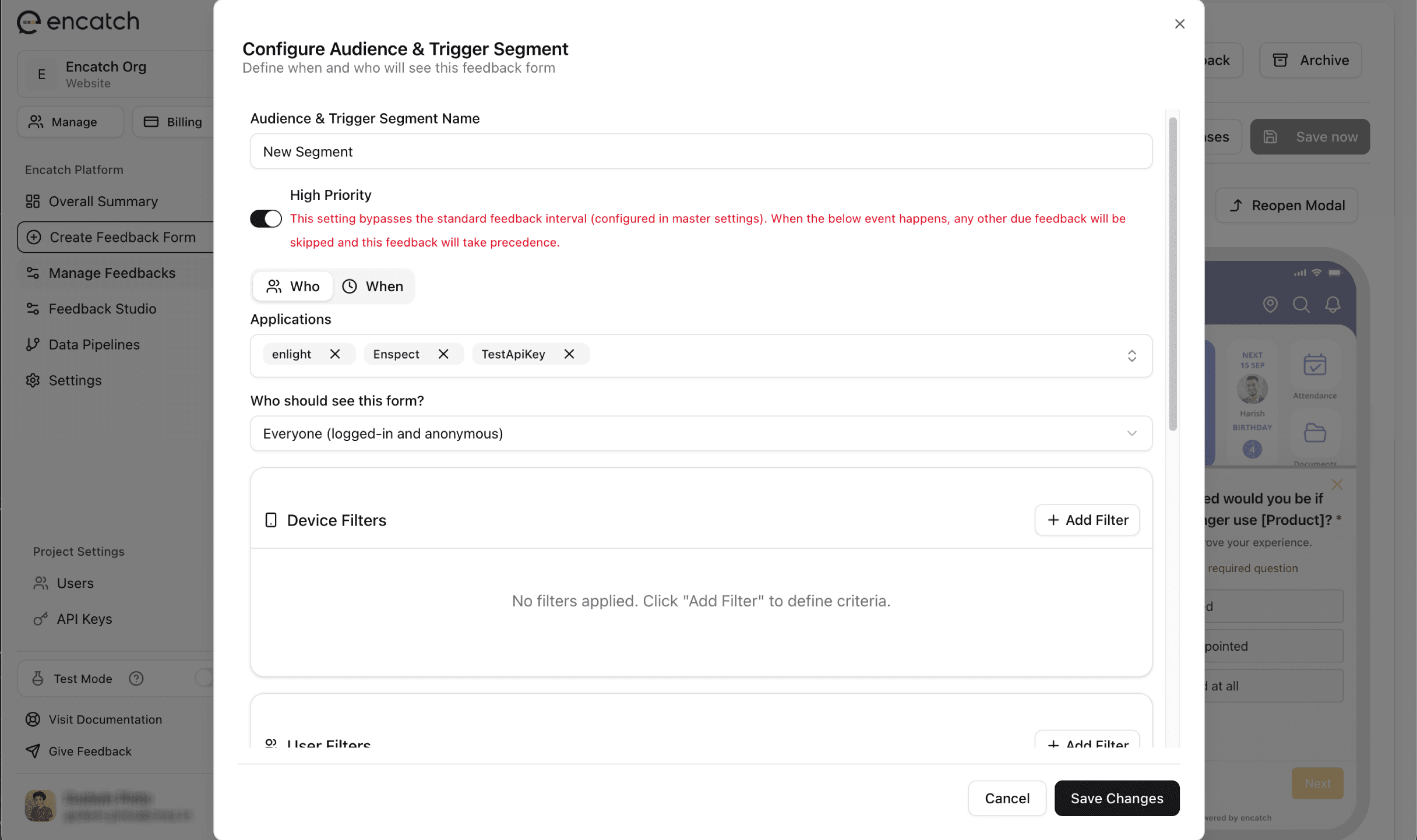Remove the enlight application chip

[334, 354]
